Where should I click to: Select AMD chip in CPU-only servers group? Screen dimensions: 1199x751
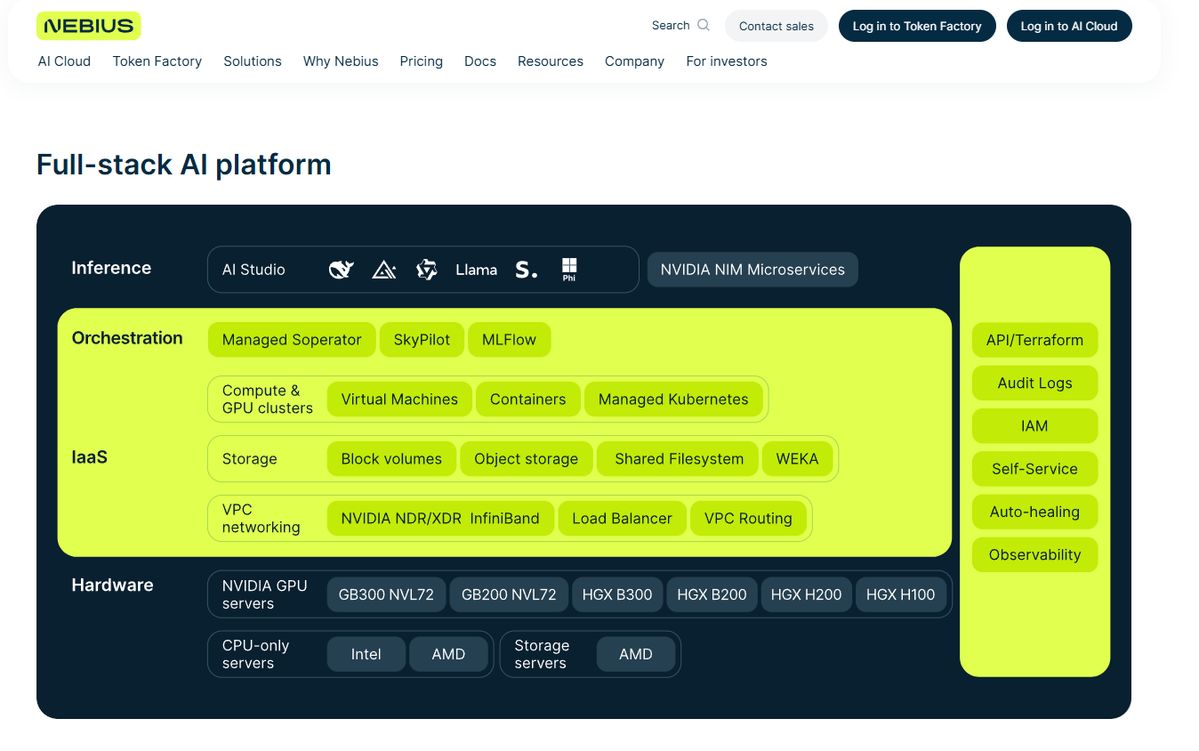[448, 654]
